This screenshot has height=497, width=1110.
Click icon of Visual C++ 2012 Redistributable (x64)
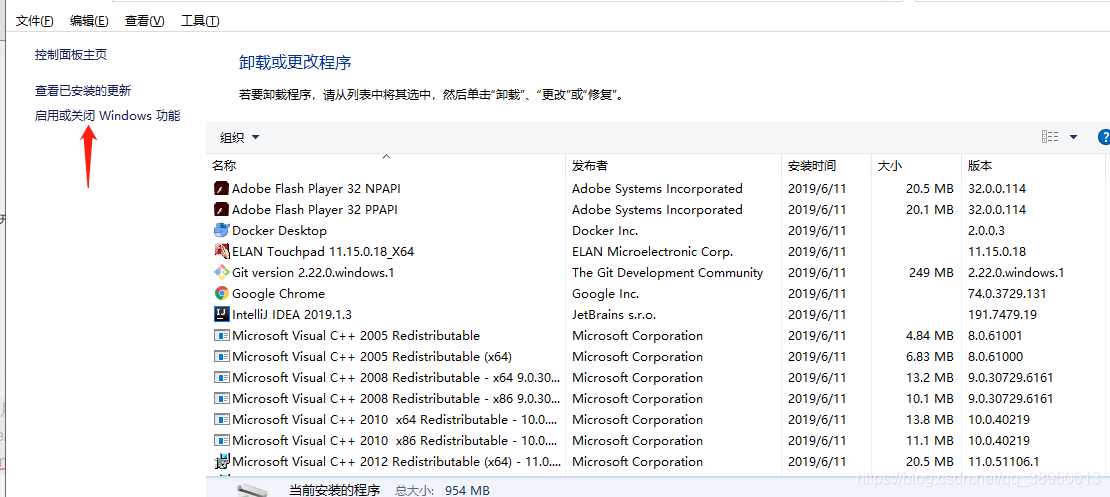[222, 462]
